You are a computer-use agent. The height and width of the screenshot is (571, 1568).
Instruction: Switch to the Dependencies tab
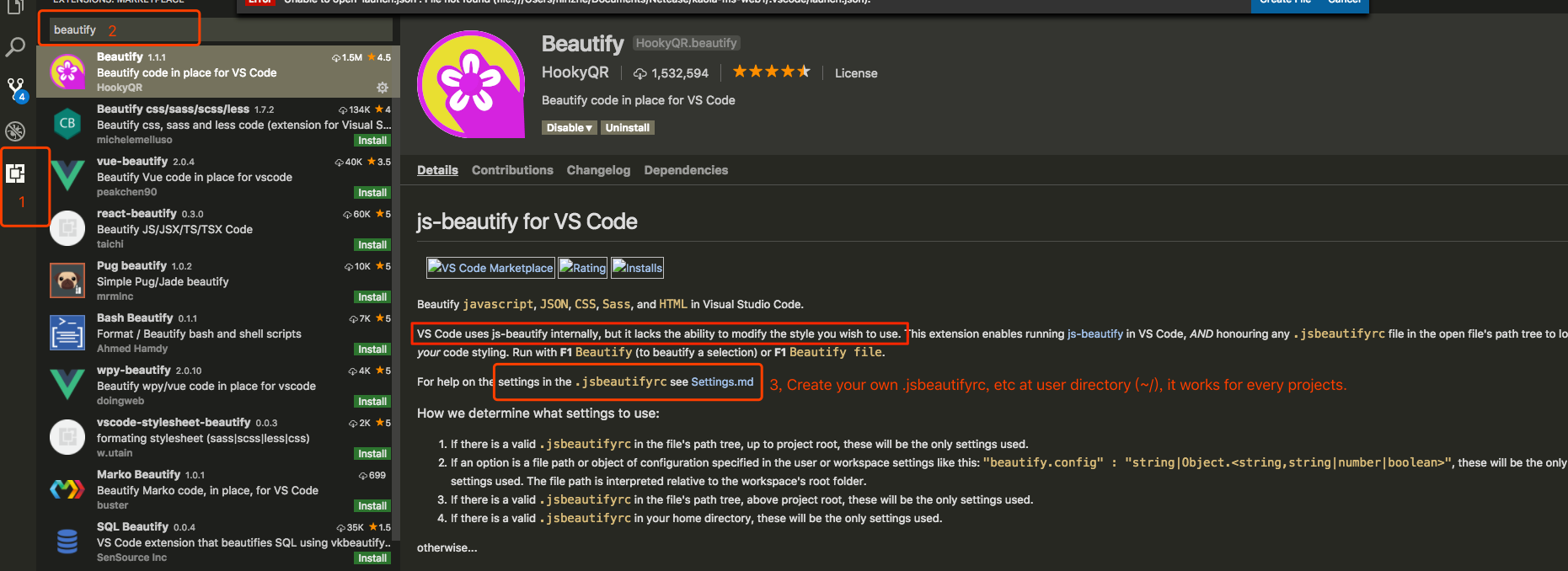tap(686, 170)
